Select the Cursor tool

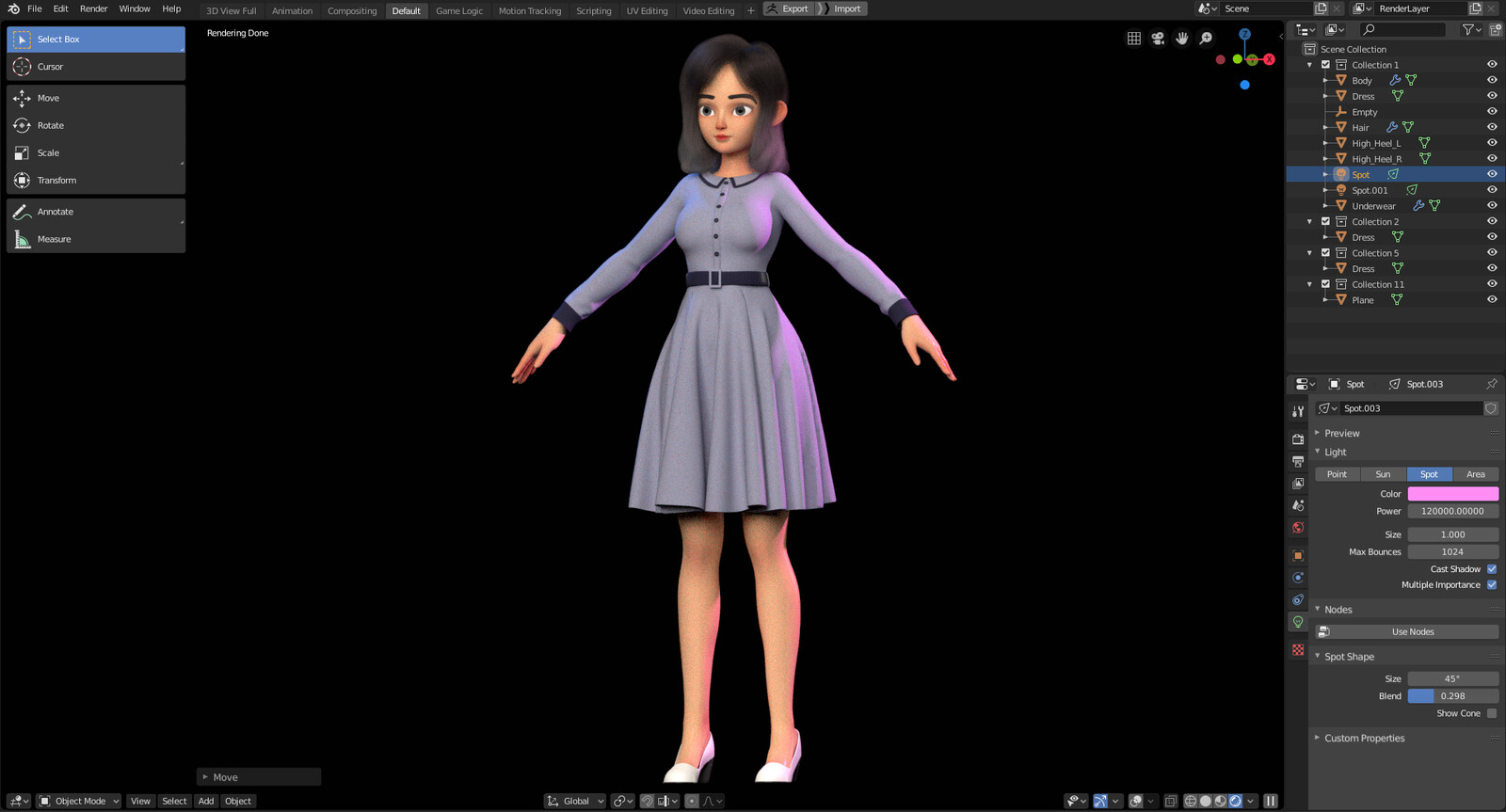(96, 67)
